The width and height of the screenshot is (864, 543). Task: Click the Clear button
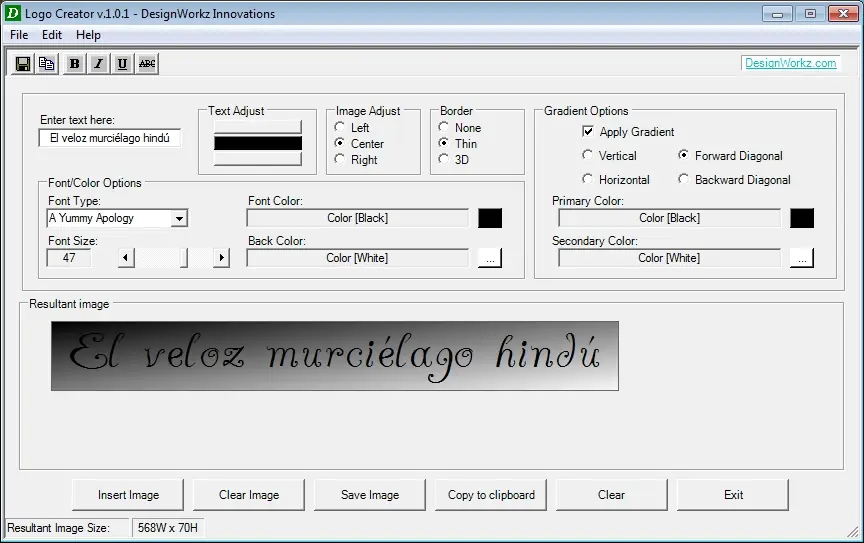tap(612, 495)
